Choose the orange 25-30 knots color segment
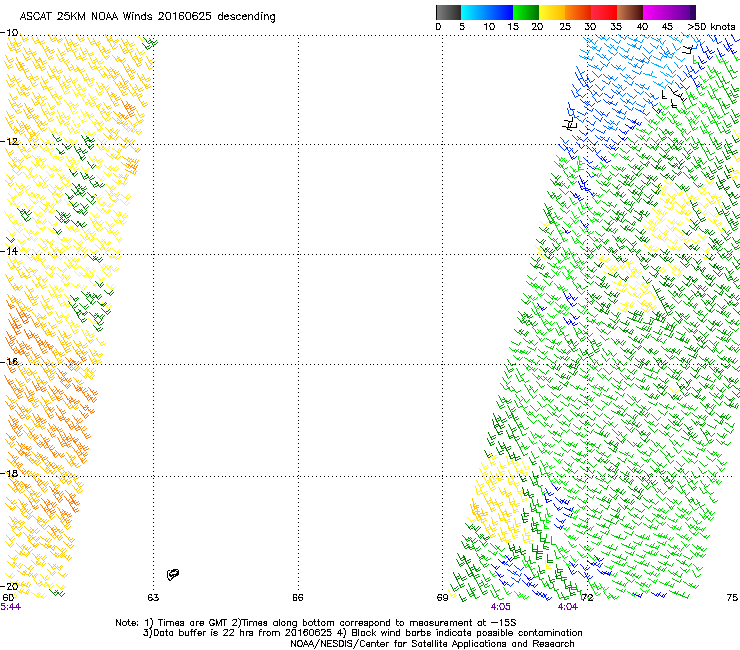Screen dimensions: 740x650 coord(578,12)
